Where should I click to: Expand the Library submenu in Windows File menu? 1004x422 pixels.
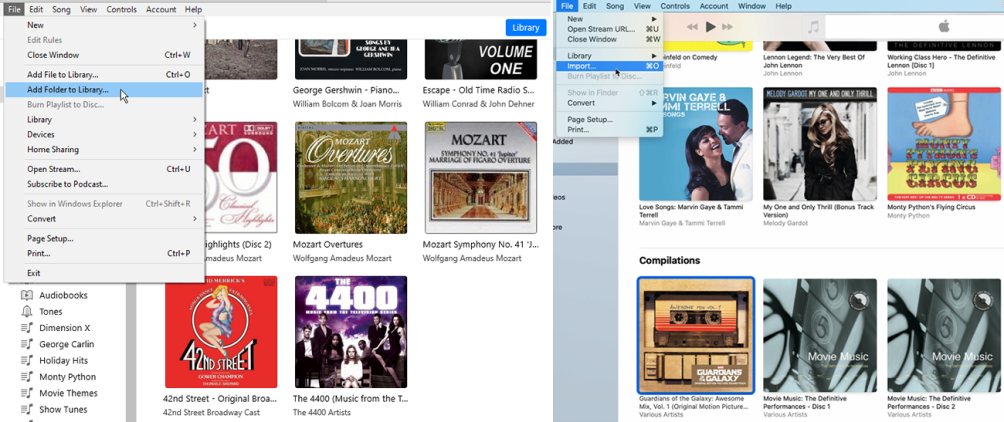tap(195, 120)
